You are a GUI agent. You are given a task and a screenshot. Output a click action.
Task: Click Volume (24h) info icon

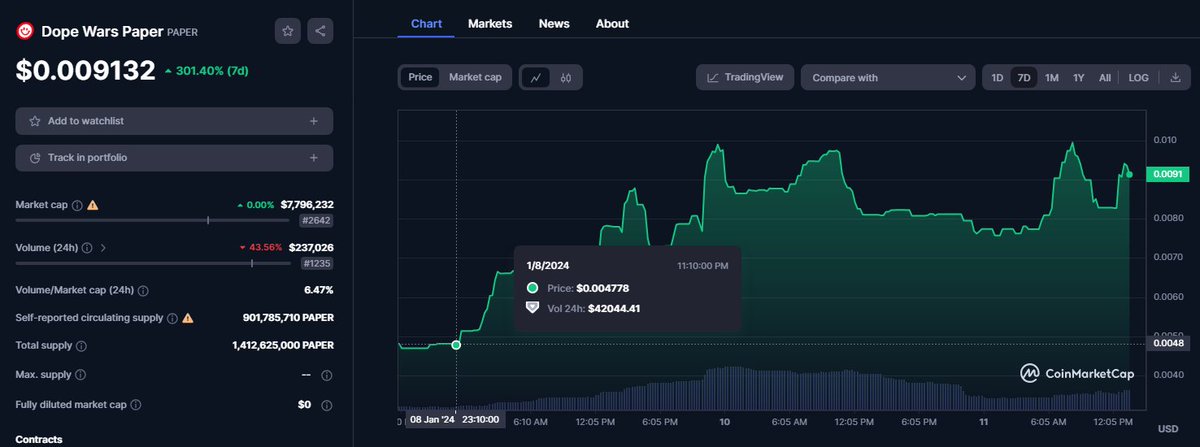click(87, 248)
